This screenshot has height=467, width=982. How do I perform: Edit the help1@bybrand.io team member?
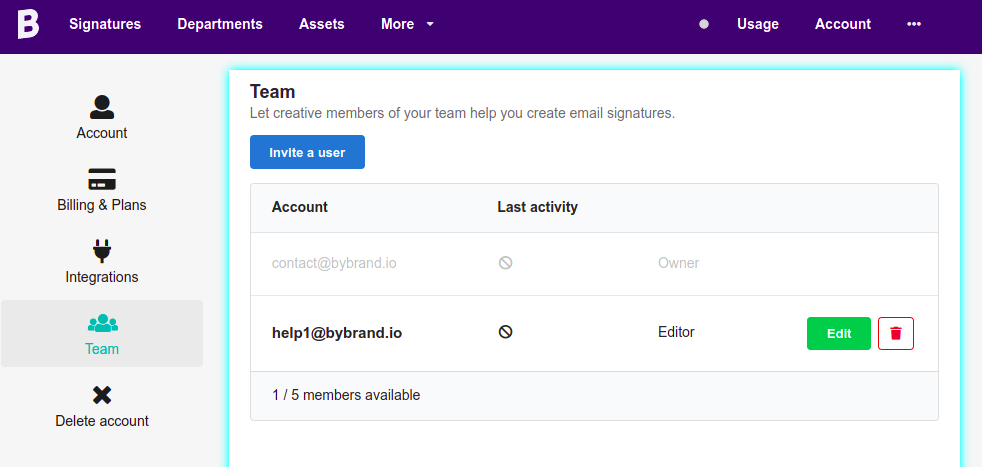coord(839,333)
